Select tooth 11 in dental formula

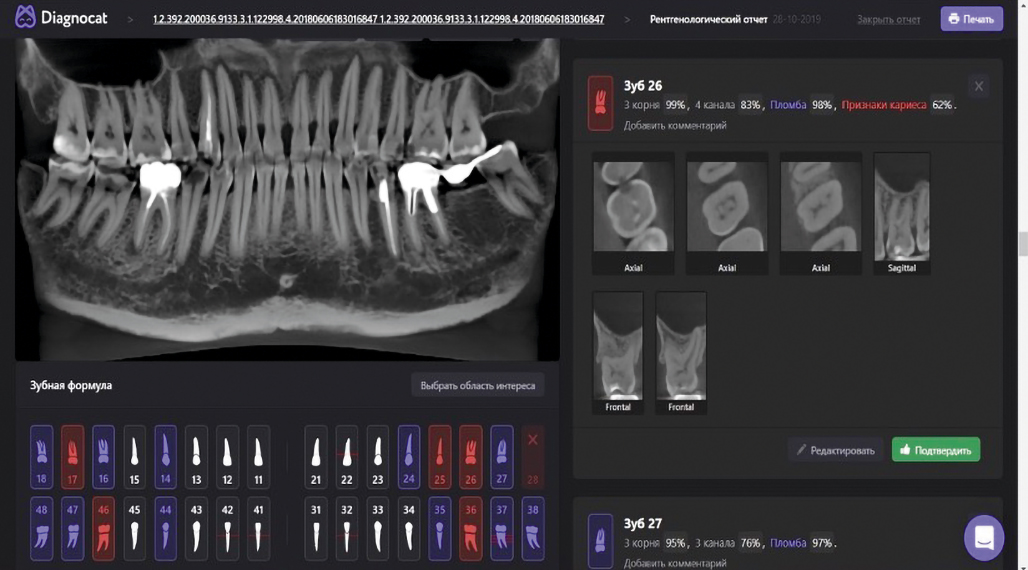(x=258, y=457)
